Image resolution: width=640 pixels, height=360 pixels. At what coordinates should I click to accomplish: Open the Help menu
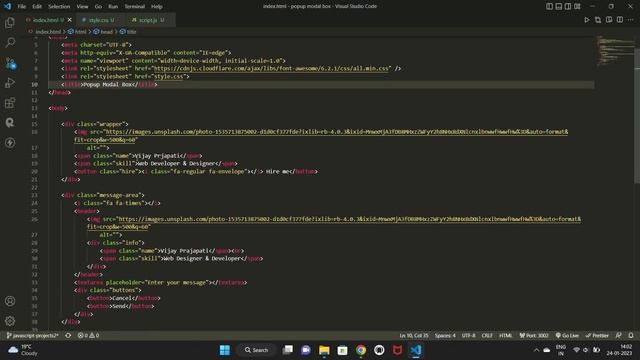[x=157, y=7]
